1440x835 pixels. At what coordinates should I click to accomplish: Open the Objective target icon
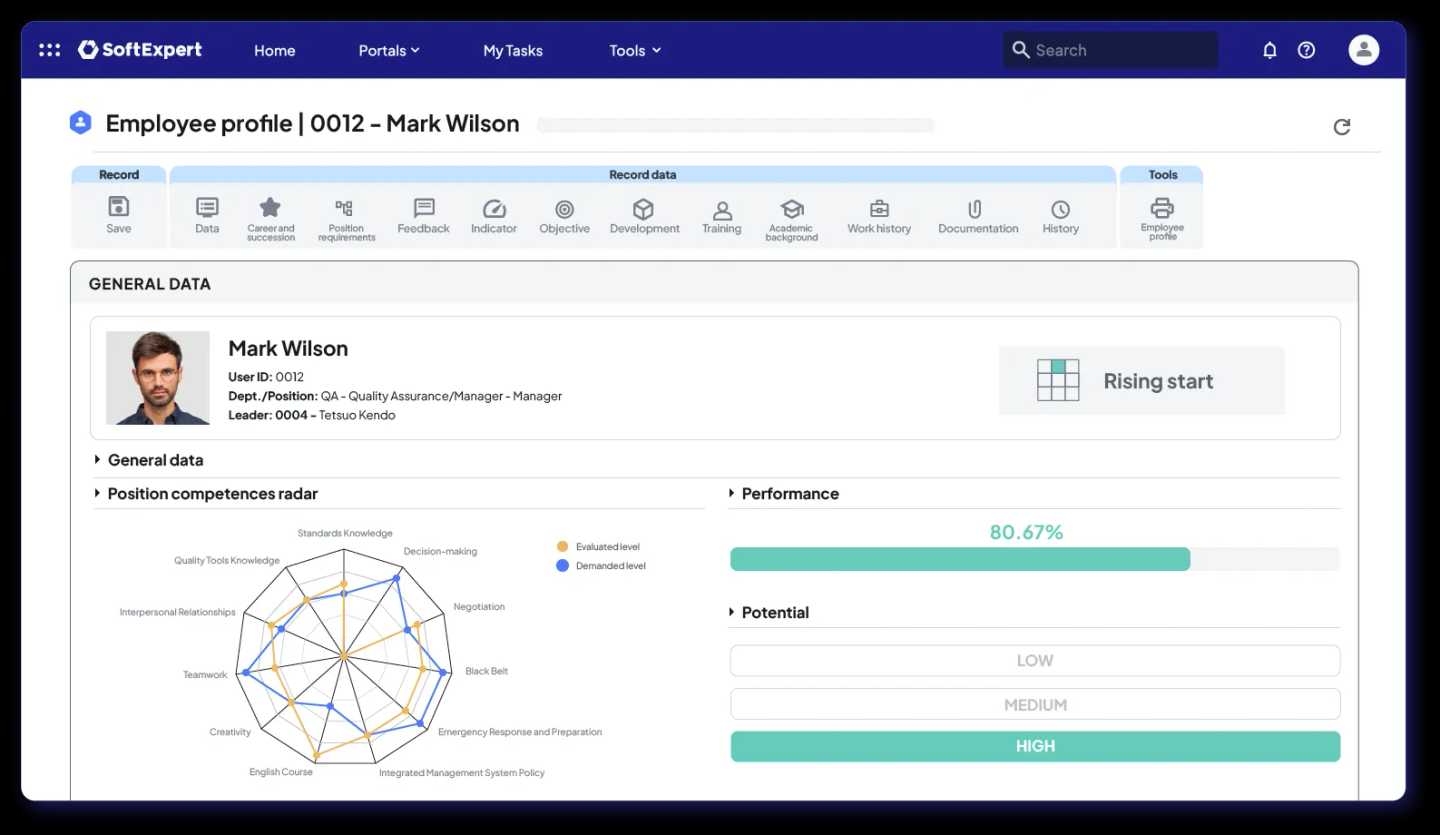point(564,209)
